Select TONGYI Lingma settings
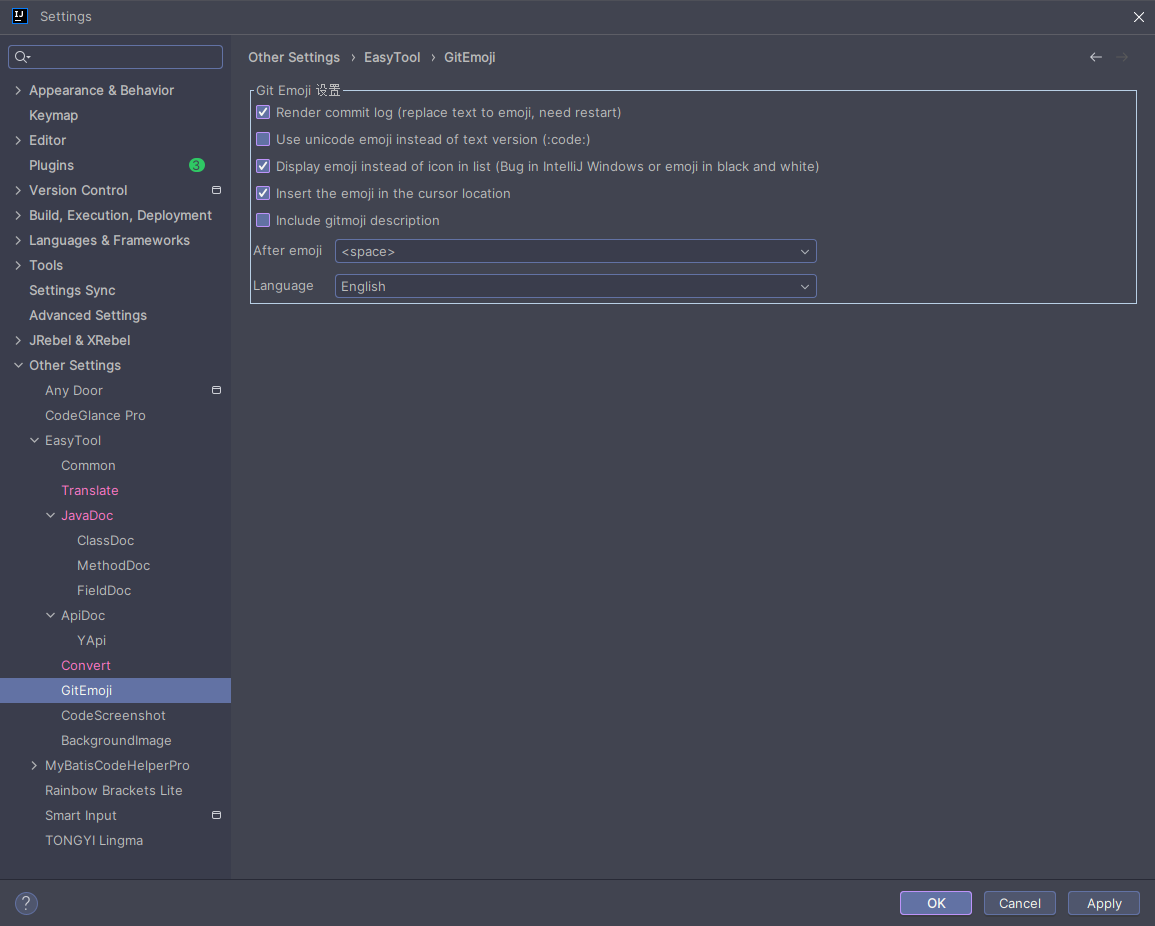Screen dimensions: 1155x926 coord(94,841)
